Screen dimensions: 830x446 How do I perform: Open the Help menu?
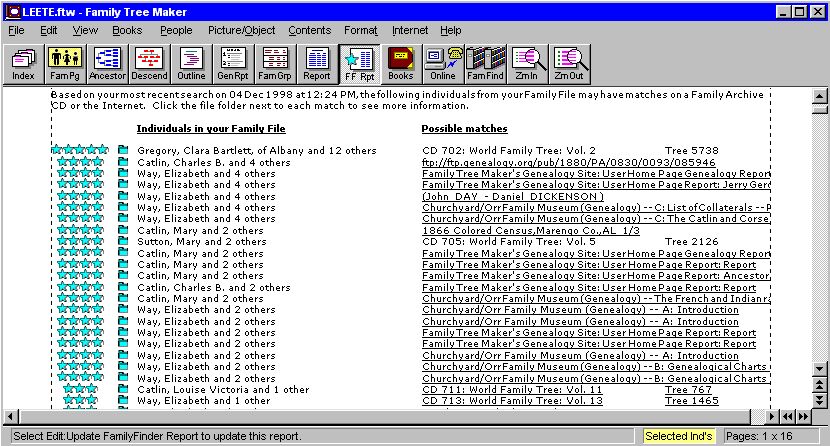point(450,30)
